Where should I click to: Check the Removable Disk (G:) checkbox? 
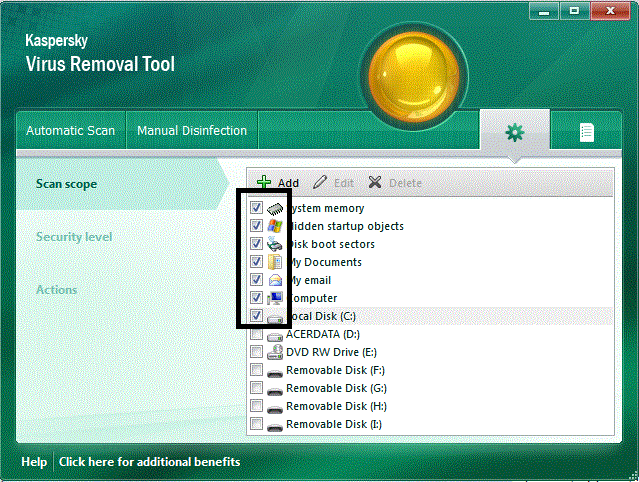point(256,387)
